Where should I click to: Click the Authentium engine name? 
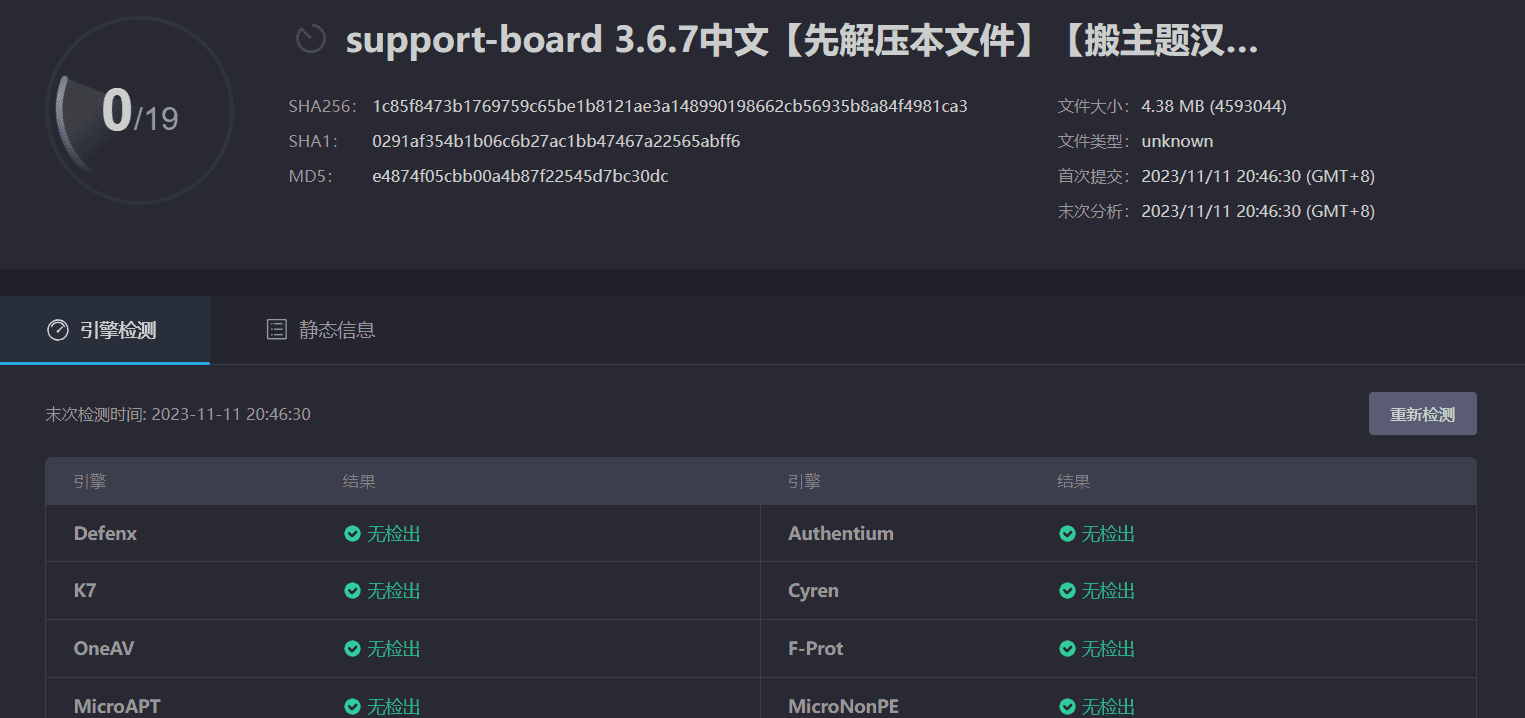[841, 534]
